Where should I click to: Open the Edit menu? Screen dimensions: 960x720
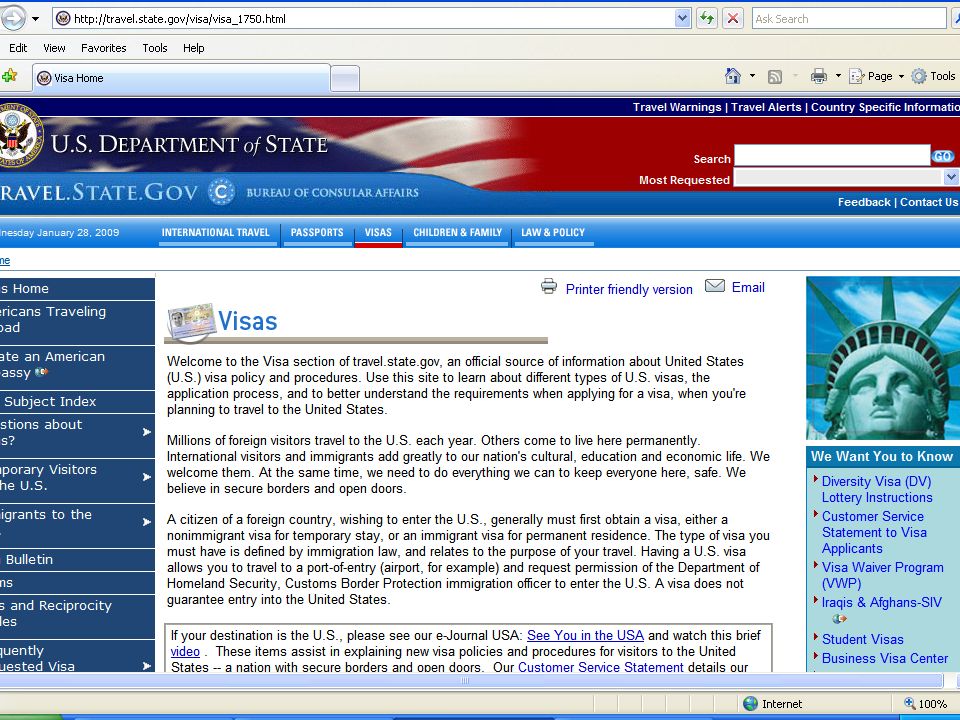click(x=18, y=48)
